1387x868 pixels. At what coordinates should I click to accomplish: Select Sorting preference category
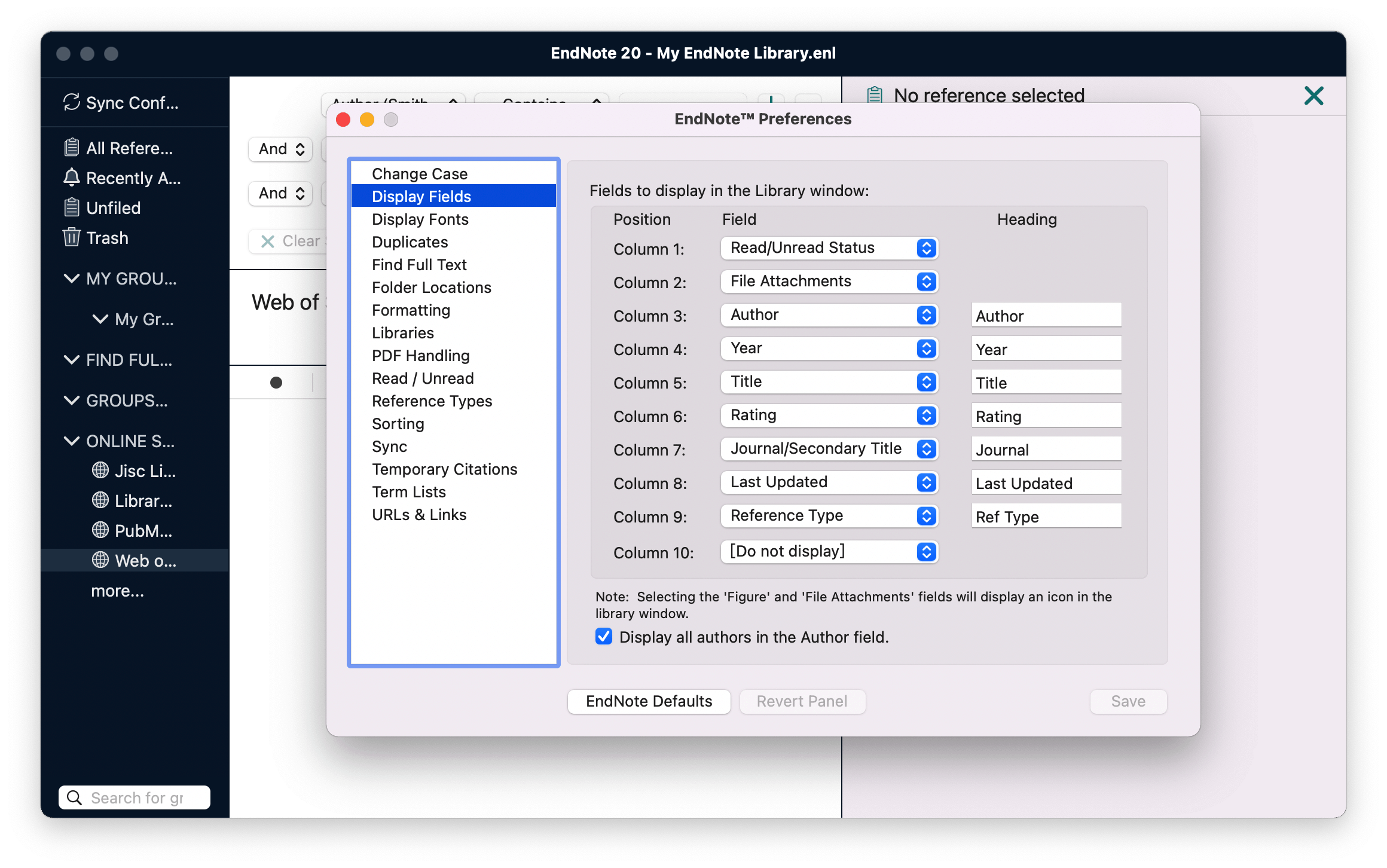(x=453, y=423)
